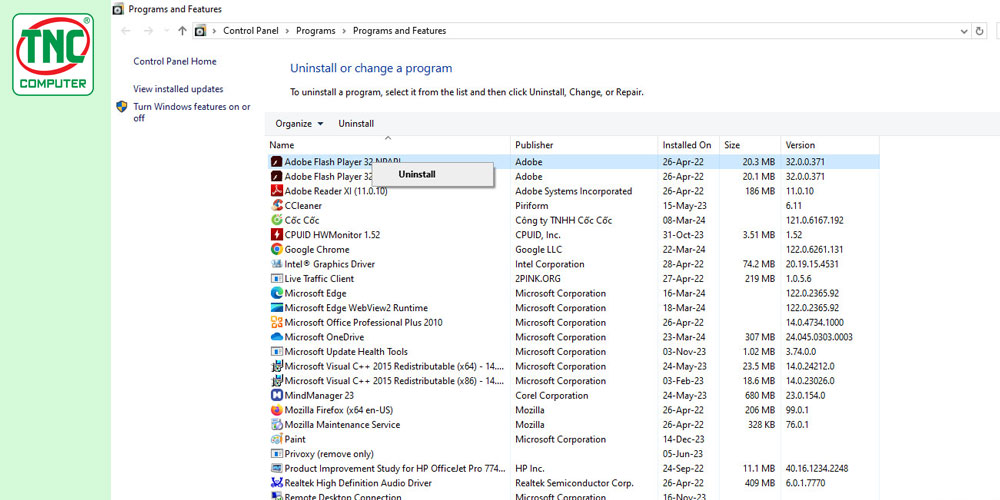Click the MindManager 23 icon
The image size is (1000, 500).
point(277,395)
